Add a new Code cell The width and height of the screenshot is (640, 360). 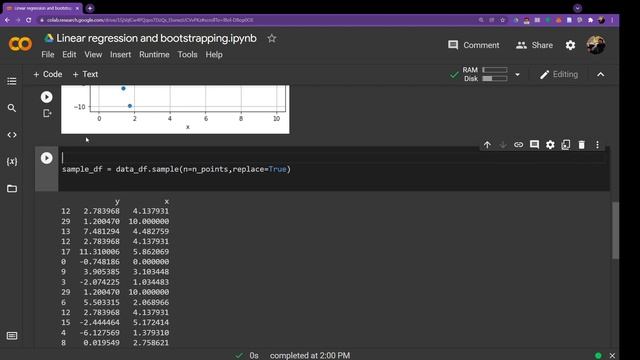click(x=48, y=74)
